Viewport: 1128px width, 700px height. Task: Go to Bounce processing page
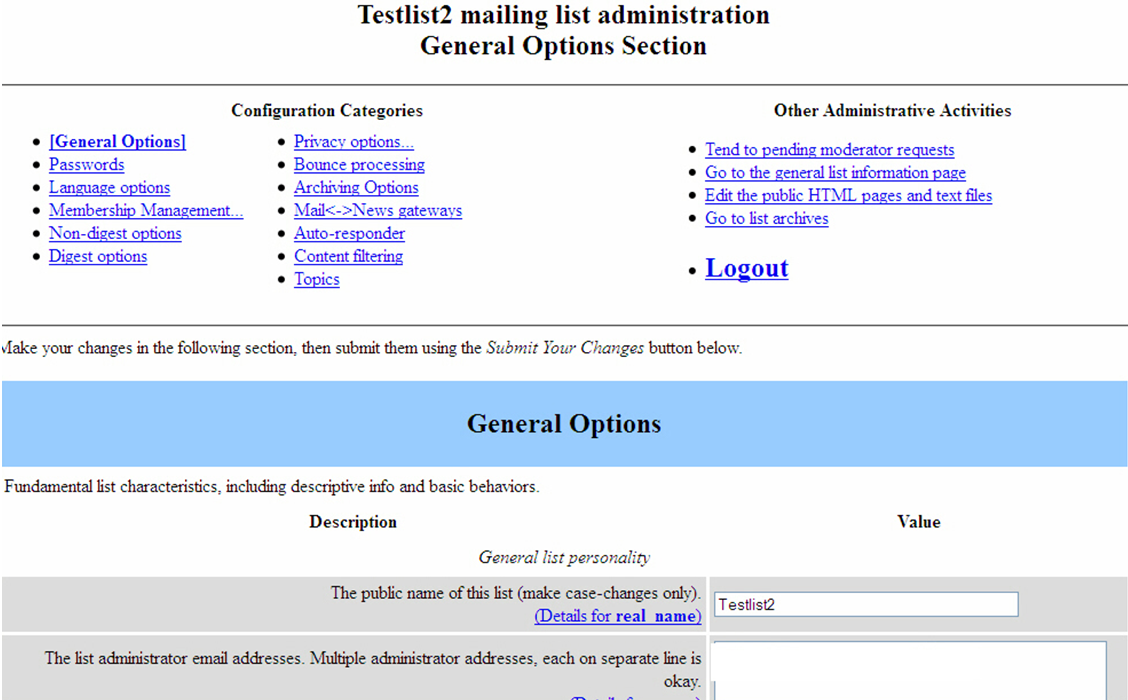click(359, 165)
